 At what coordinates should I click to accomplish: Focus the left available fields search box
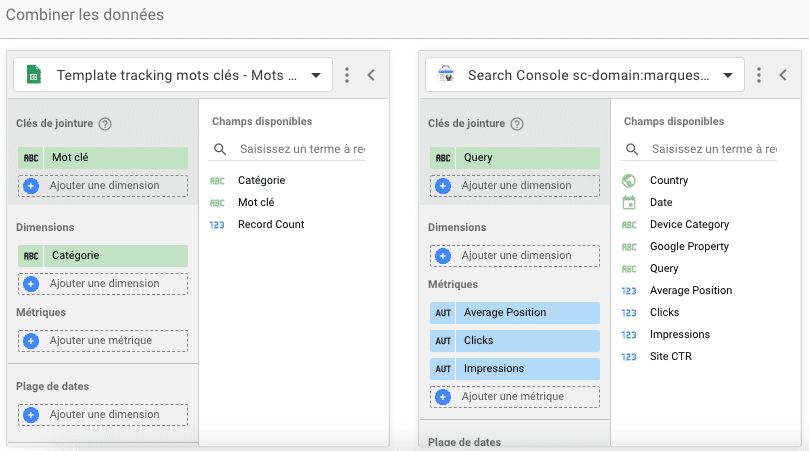pos(300,149)
